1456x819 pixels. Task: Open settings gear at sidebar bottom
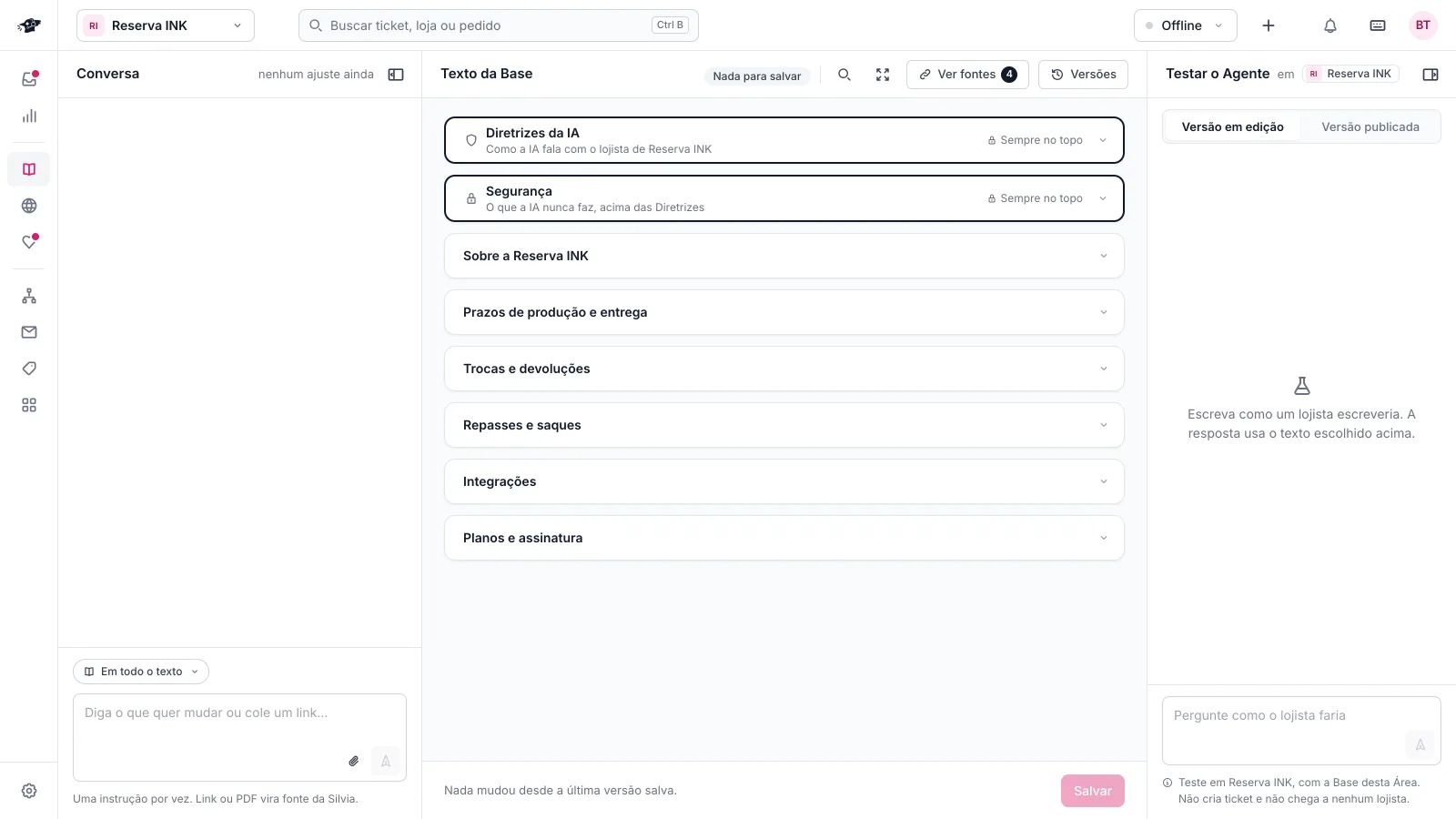pyautogui.click(x=29, y=791)
